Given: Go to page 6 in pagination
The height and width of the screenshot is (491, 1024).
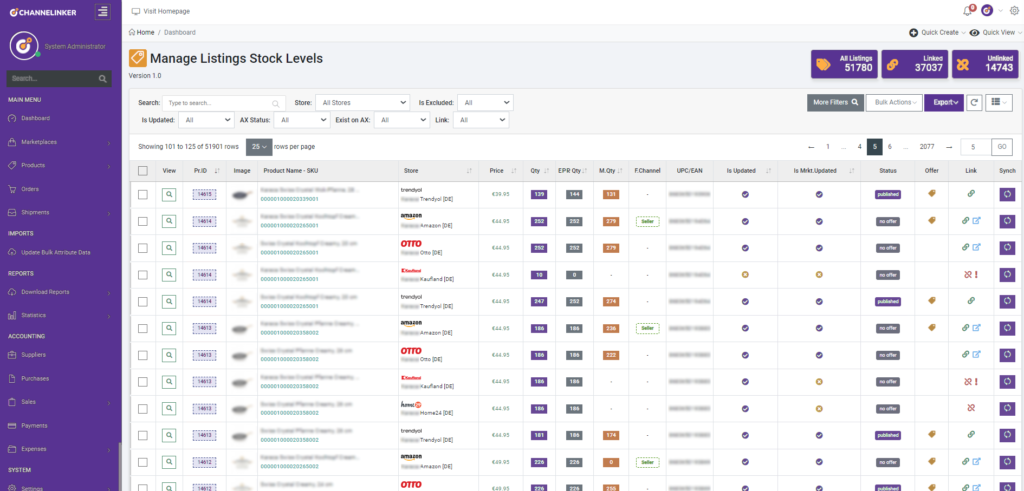Looking at the screenshot, I should [890, 146].
